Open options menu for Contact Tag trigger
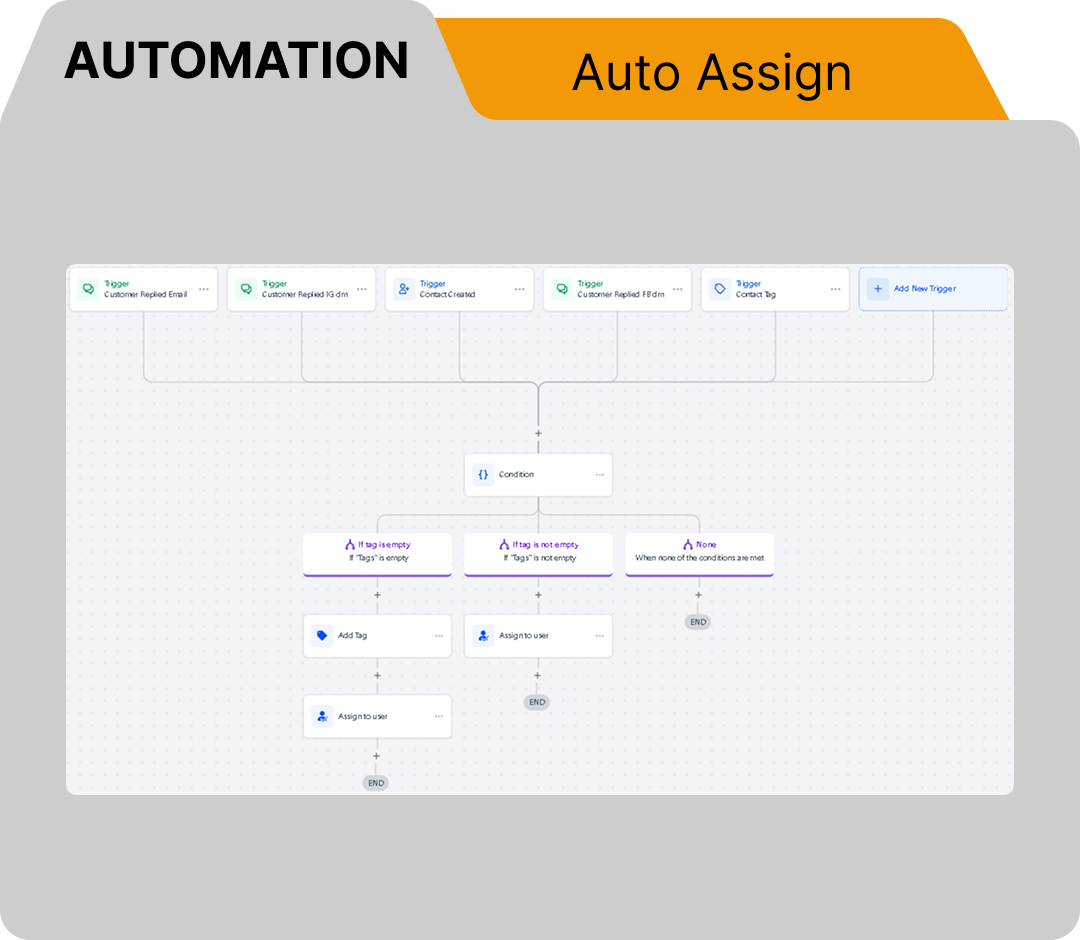 [x=836, y=289]
